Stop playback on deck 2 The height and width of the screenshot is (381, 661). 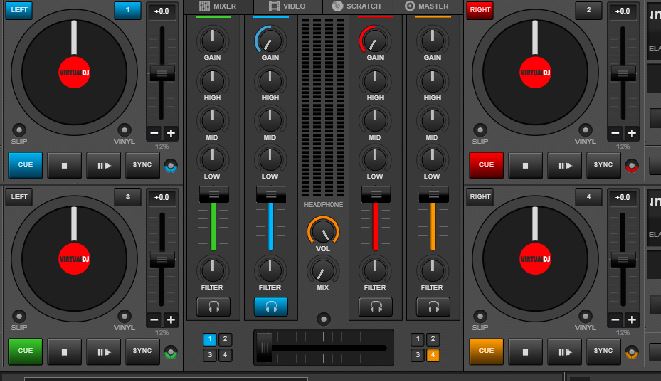525,165
